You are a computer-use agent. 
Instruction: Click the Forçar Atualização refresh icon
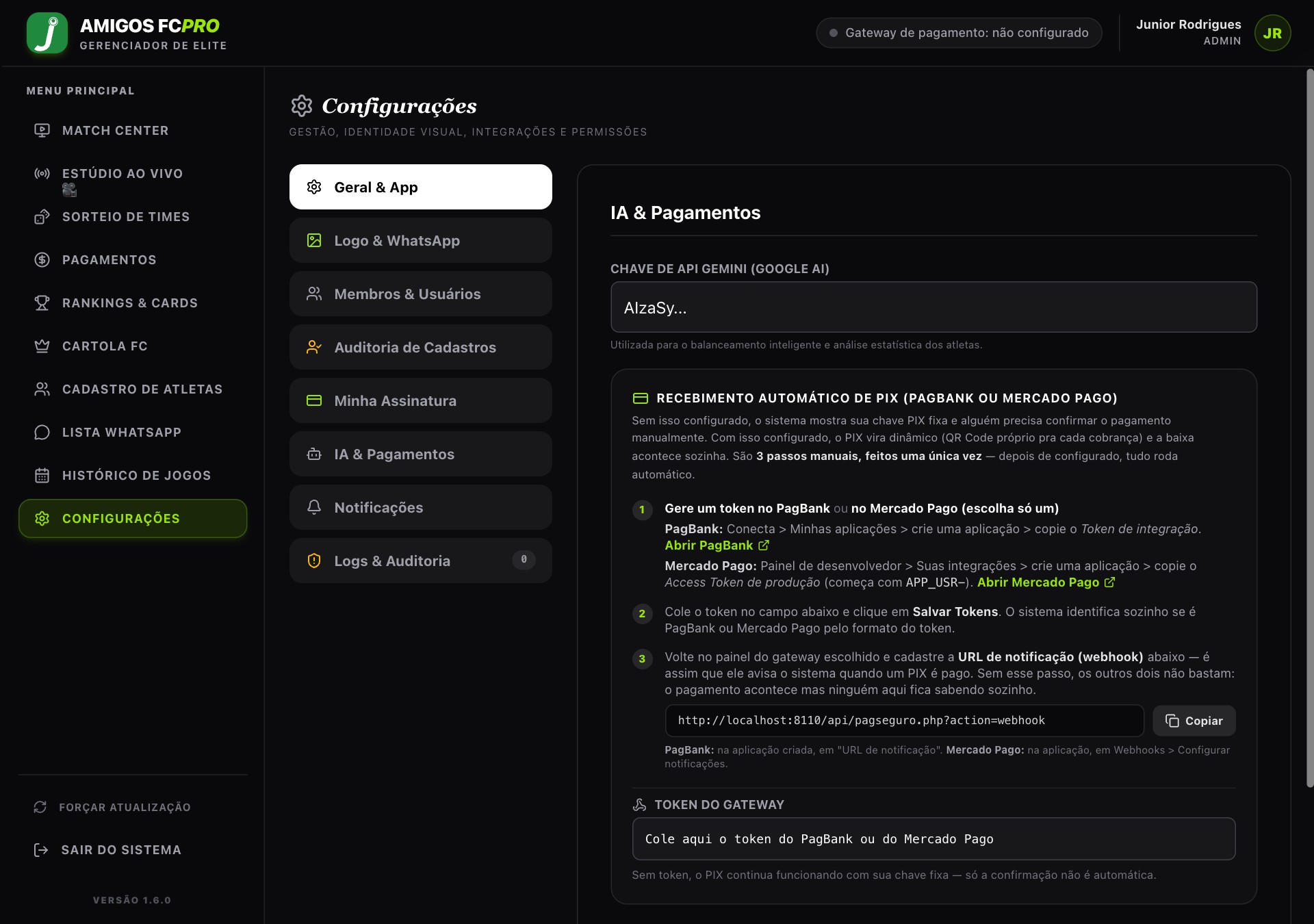40,807
